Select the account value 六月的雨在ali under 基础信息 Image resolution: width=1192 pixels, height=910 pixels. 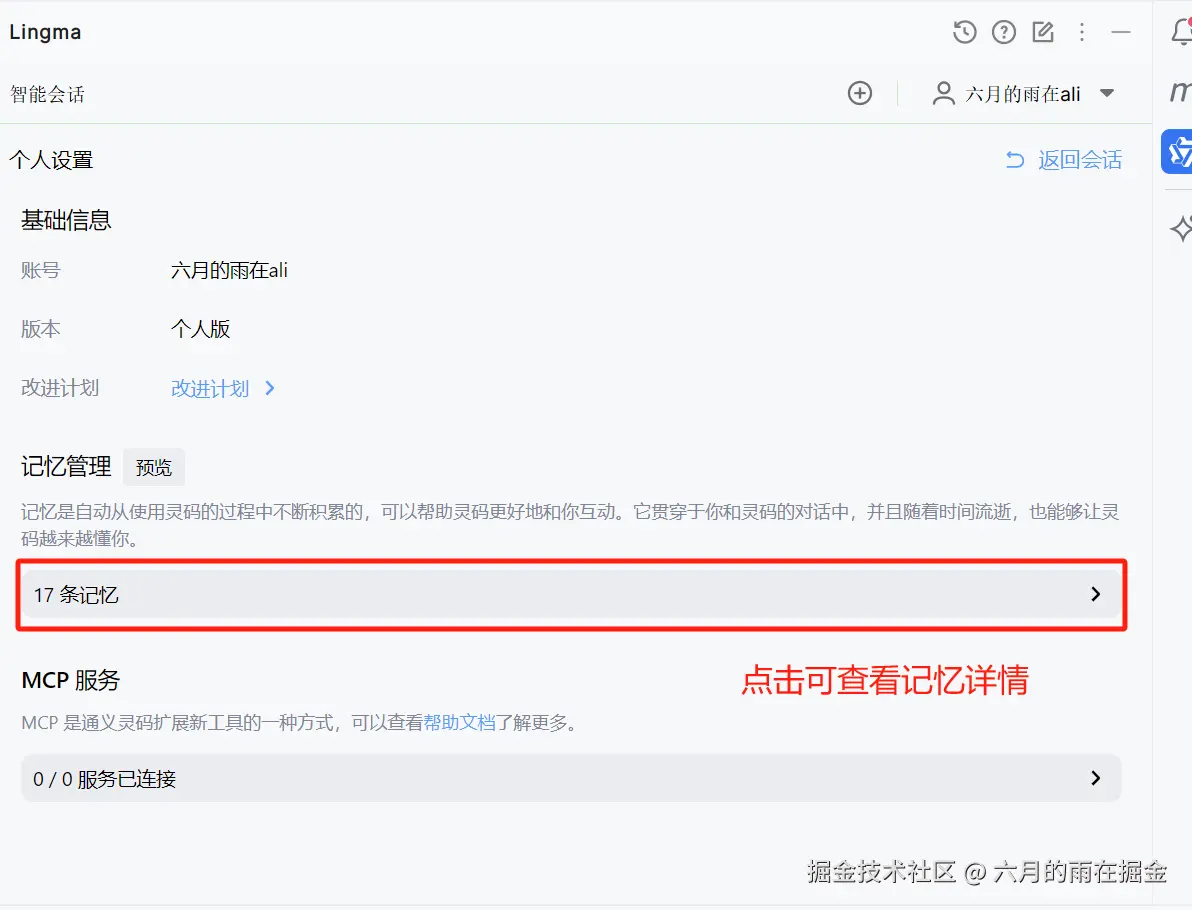coord(229,270)
